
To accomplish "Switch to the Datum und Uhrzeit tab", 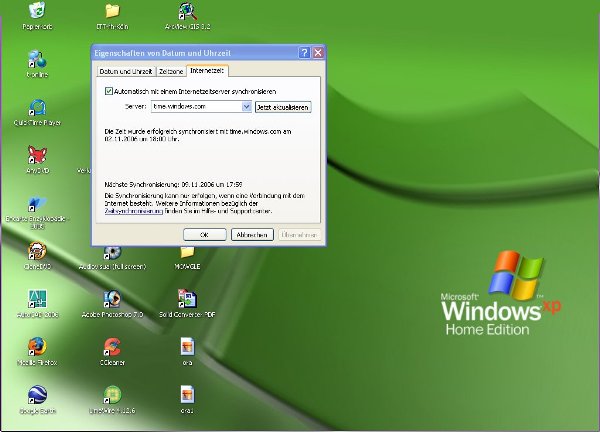I will [x=126, y=72].
